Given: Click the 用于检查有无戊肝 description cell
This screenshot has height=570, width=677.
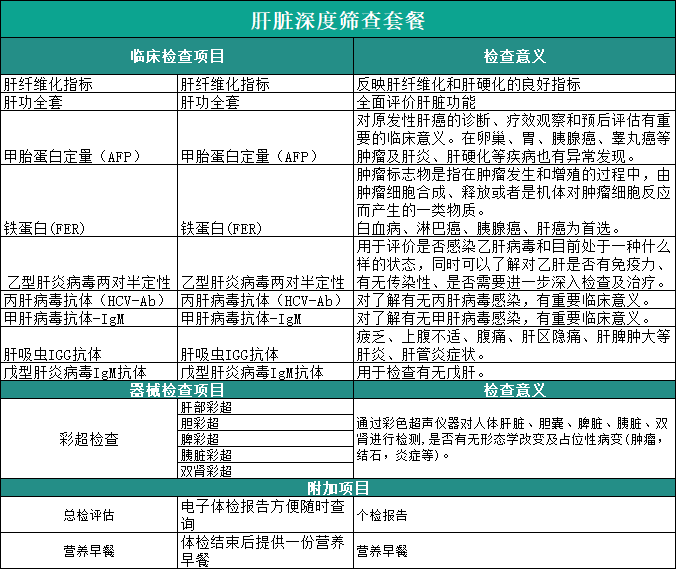Looking at the screenshot, I should (x=514, y=372).
